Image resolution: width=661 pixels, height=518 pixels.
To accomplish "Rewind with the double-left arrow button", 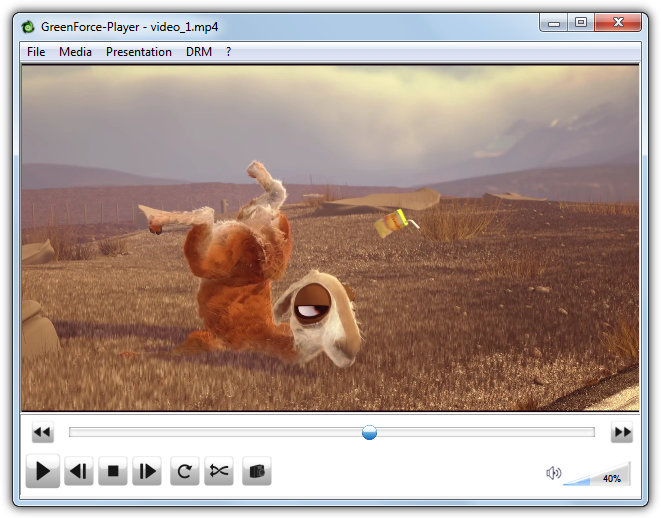I will (43, 432).
